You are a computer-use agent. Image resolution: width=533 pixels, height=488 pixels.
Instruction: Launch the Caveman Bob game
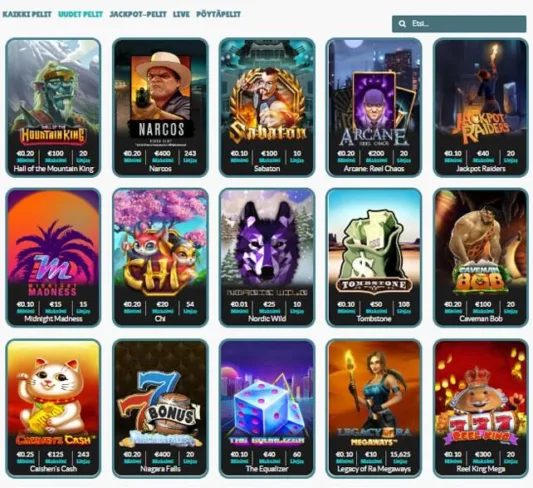pos(481,258)
